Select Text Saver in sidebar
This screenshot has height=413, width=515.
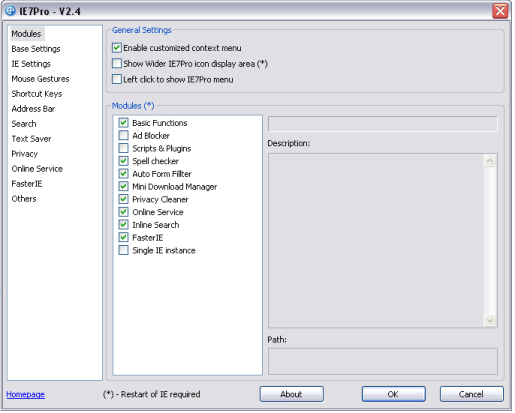(31, 139)
